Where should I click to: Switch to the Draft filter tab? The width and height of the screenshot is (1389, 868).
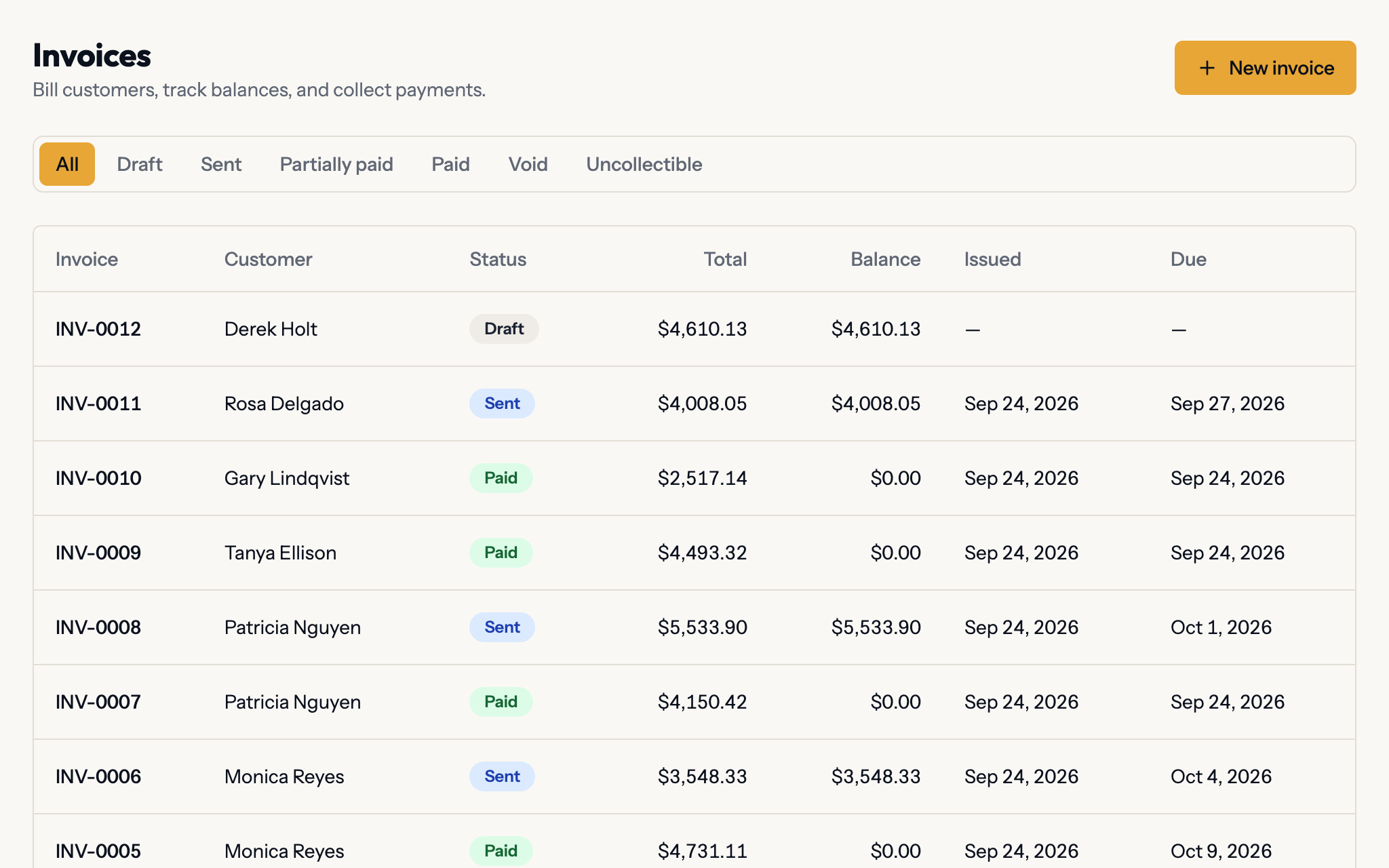click(140, 164)
